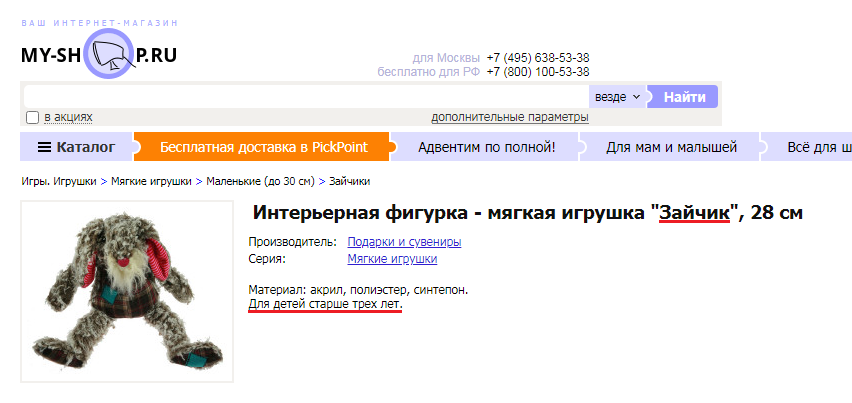Click the MY-SHOP.RU logo
The image size is (852, 403).
(99, 55)
